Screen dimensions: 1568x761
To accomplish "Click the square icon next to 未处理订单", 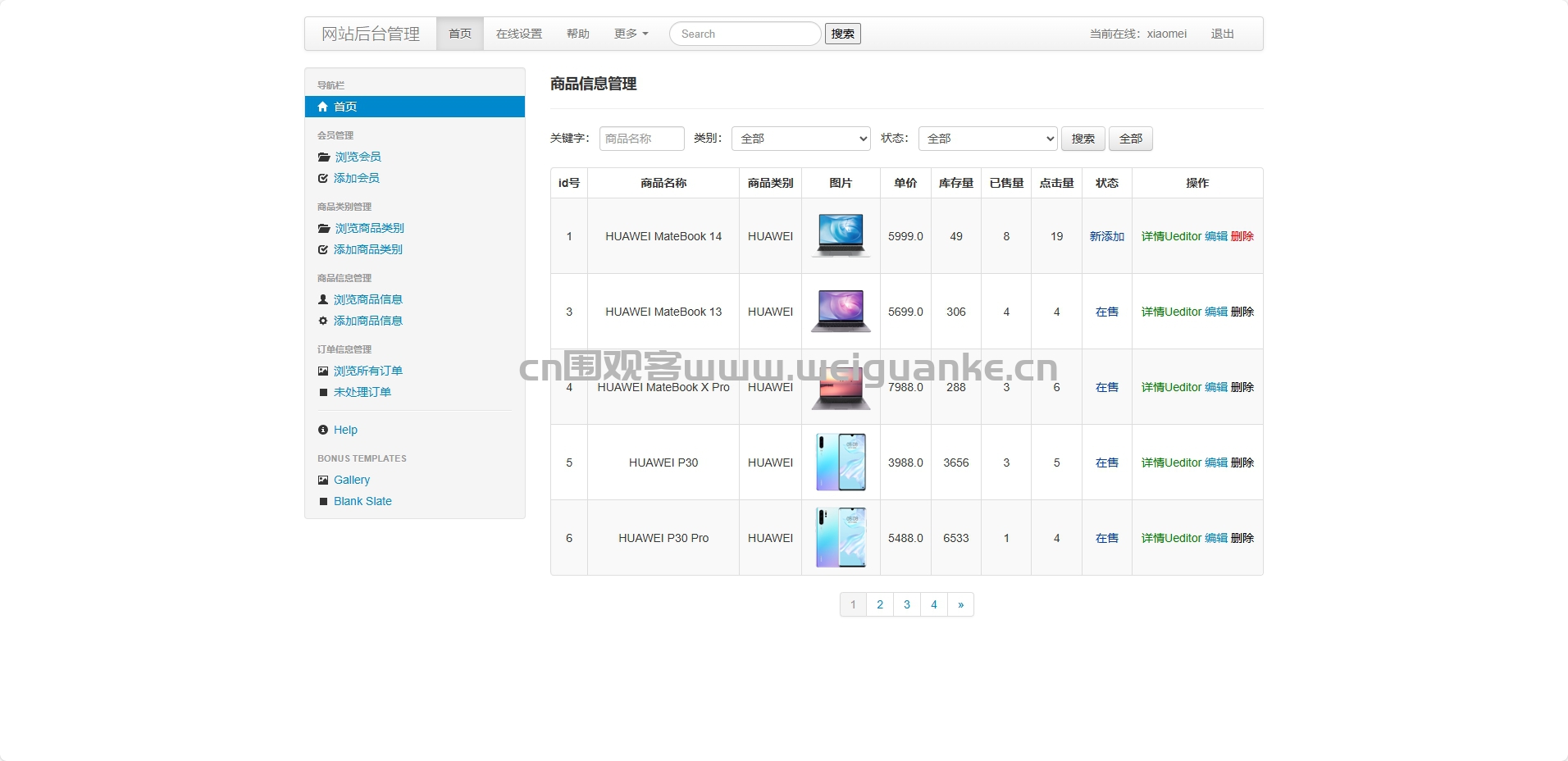I will pyautogui.click(x=323, y=392).
